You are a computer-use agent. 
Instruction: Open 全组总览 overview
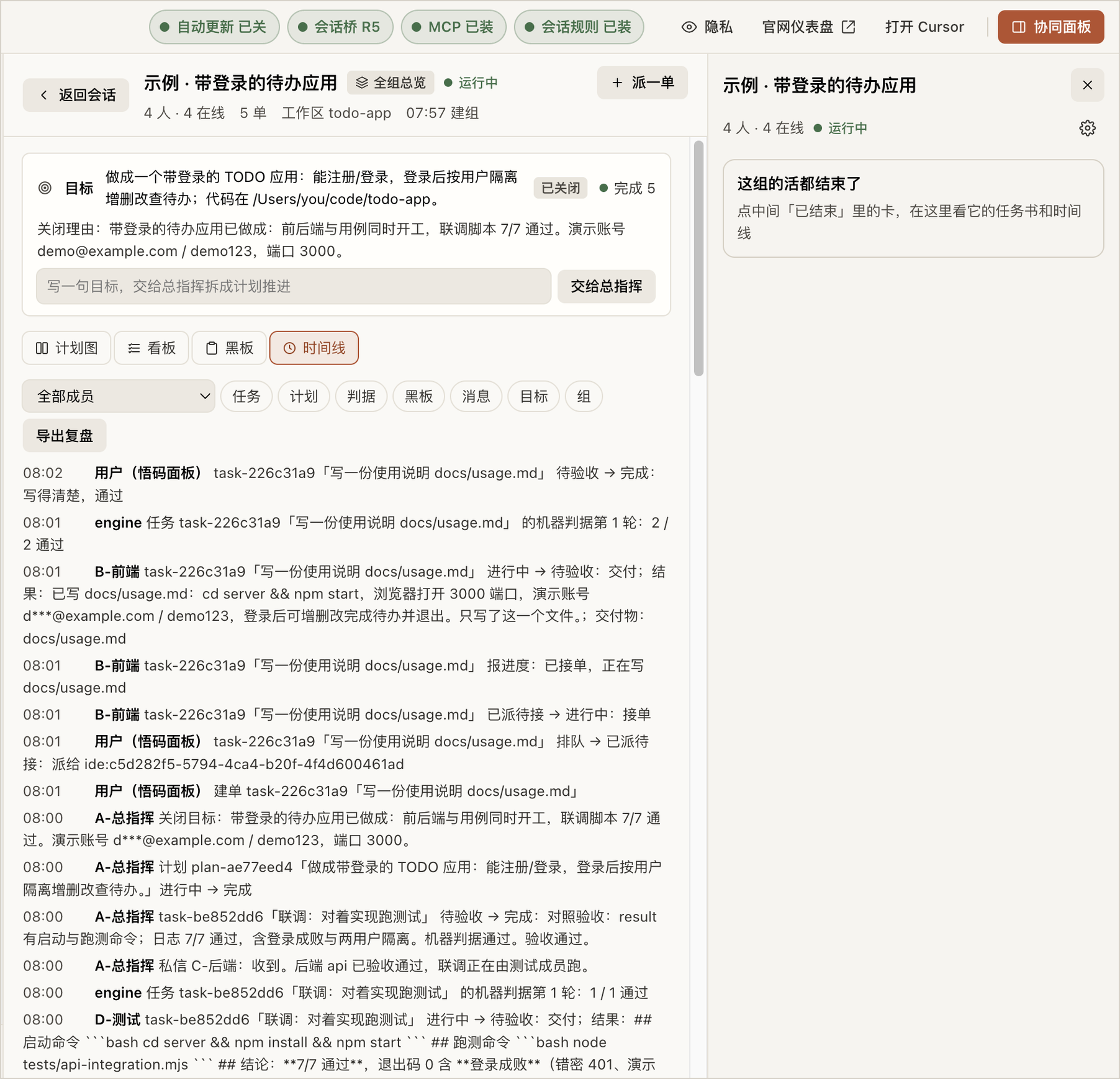(x=391, y=83)
